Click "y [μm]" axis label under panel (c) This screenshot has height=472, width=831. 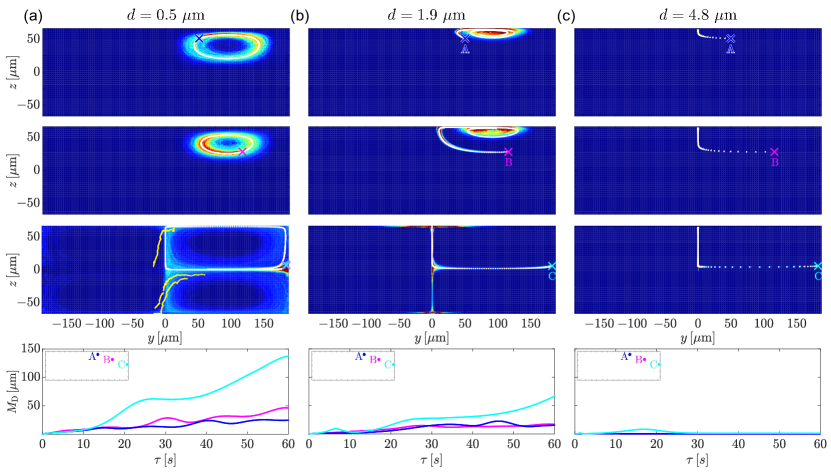pos(697,337)
